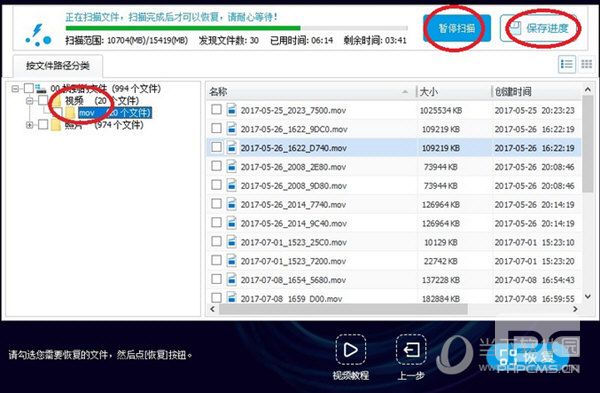
Task: Check box for 2017-07-08_1654_5680.mov
Action: [216, 279]
